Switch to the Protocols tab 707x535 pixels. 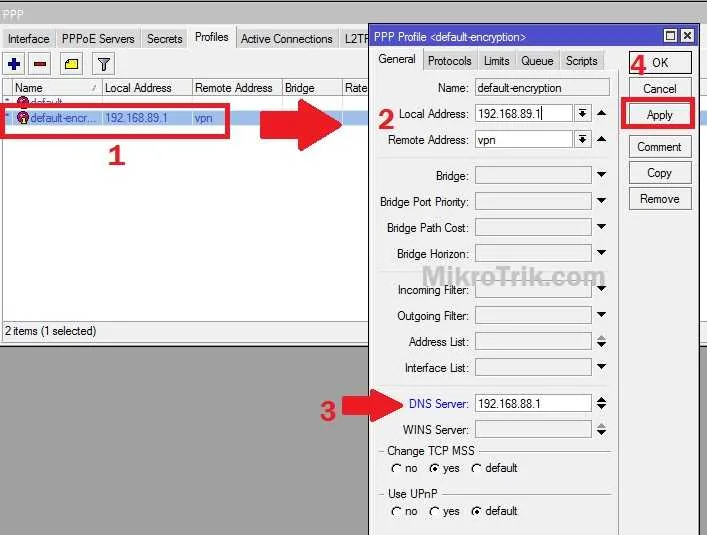(x=449, y=61)
